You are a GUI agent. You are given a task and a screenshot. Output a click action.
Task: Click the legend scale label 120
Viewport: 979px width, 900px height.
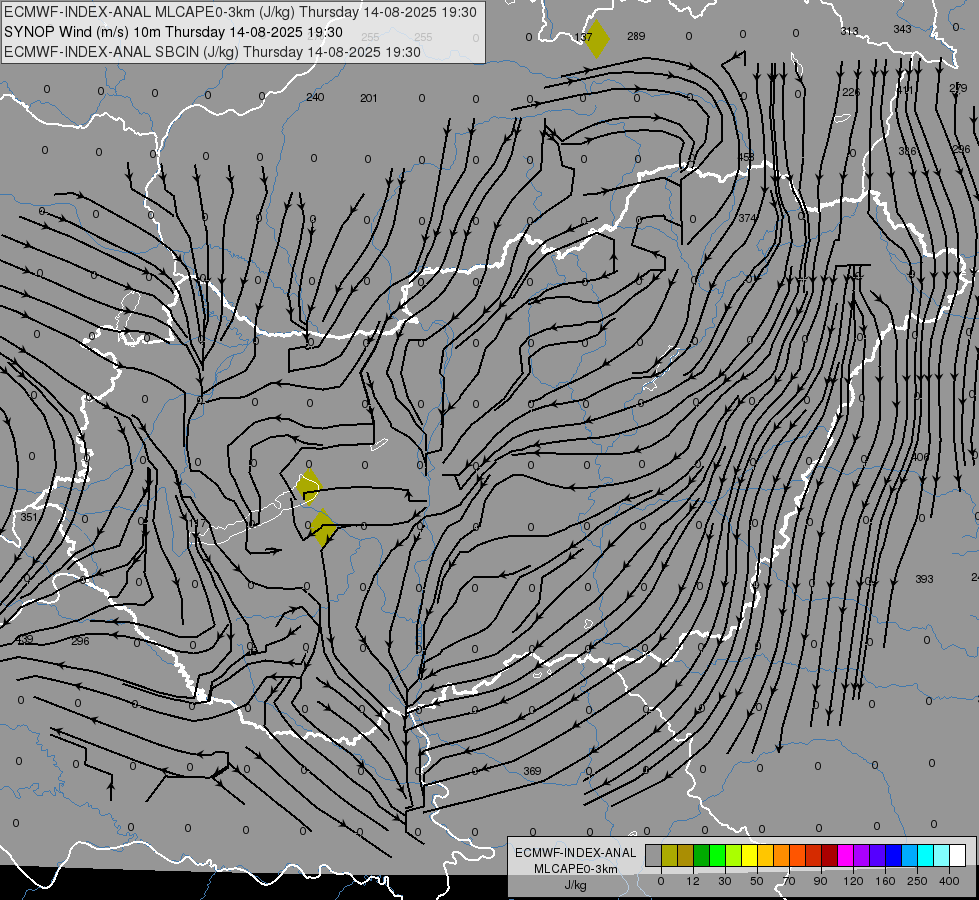point(853,881)
